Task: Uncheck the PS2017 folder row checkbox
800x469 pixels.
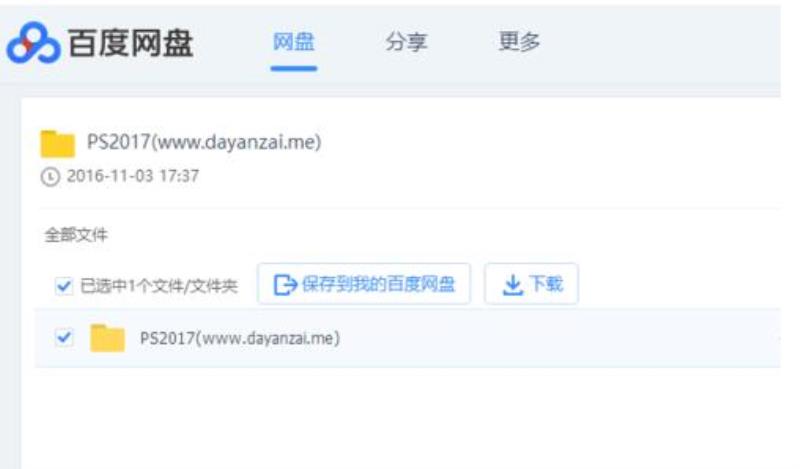Action: click(x=64, y=337)
